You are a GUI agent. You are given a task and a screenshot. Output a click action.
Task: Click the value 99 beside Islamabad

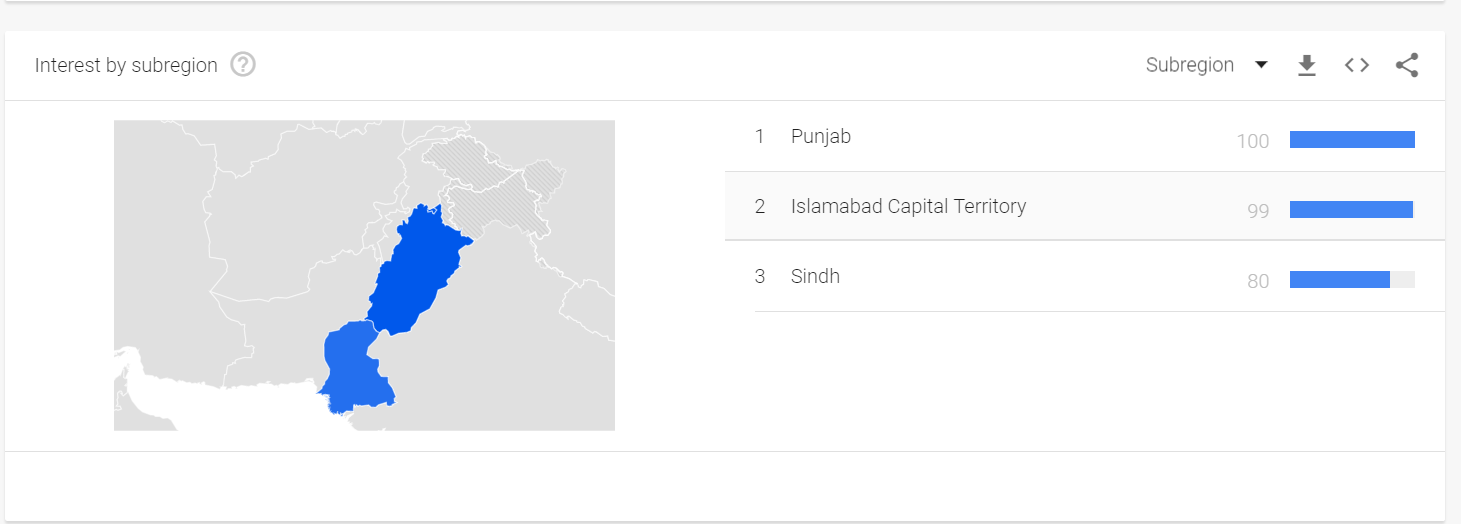point(1258,211)
